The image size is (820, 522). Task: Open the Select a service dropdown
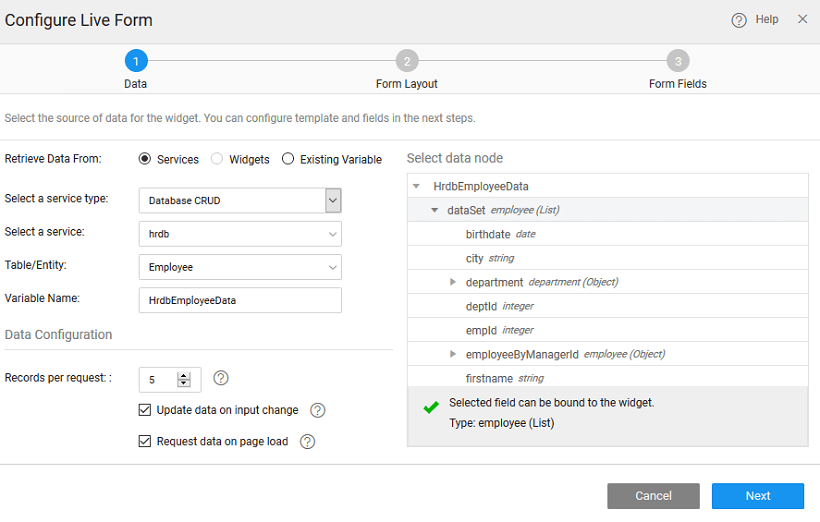239,234
